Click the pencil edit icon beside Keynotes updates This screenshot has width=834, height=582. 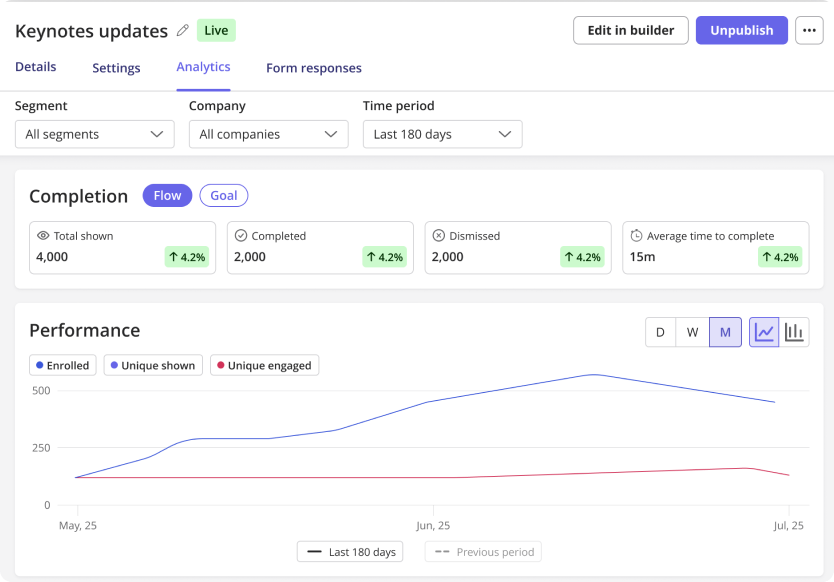[182, 30]
